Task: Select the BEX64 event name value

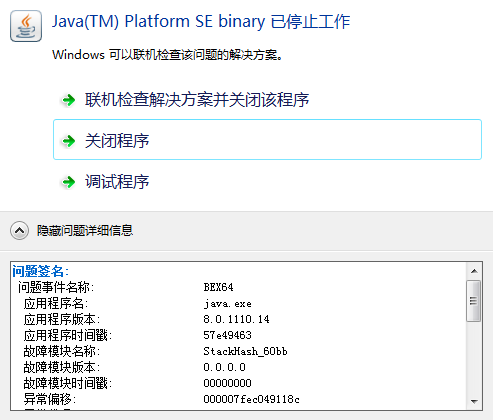Action: 218,287
